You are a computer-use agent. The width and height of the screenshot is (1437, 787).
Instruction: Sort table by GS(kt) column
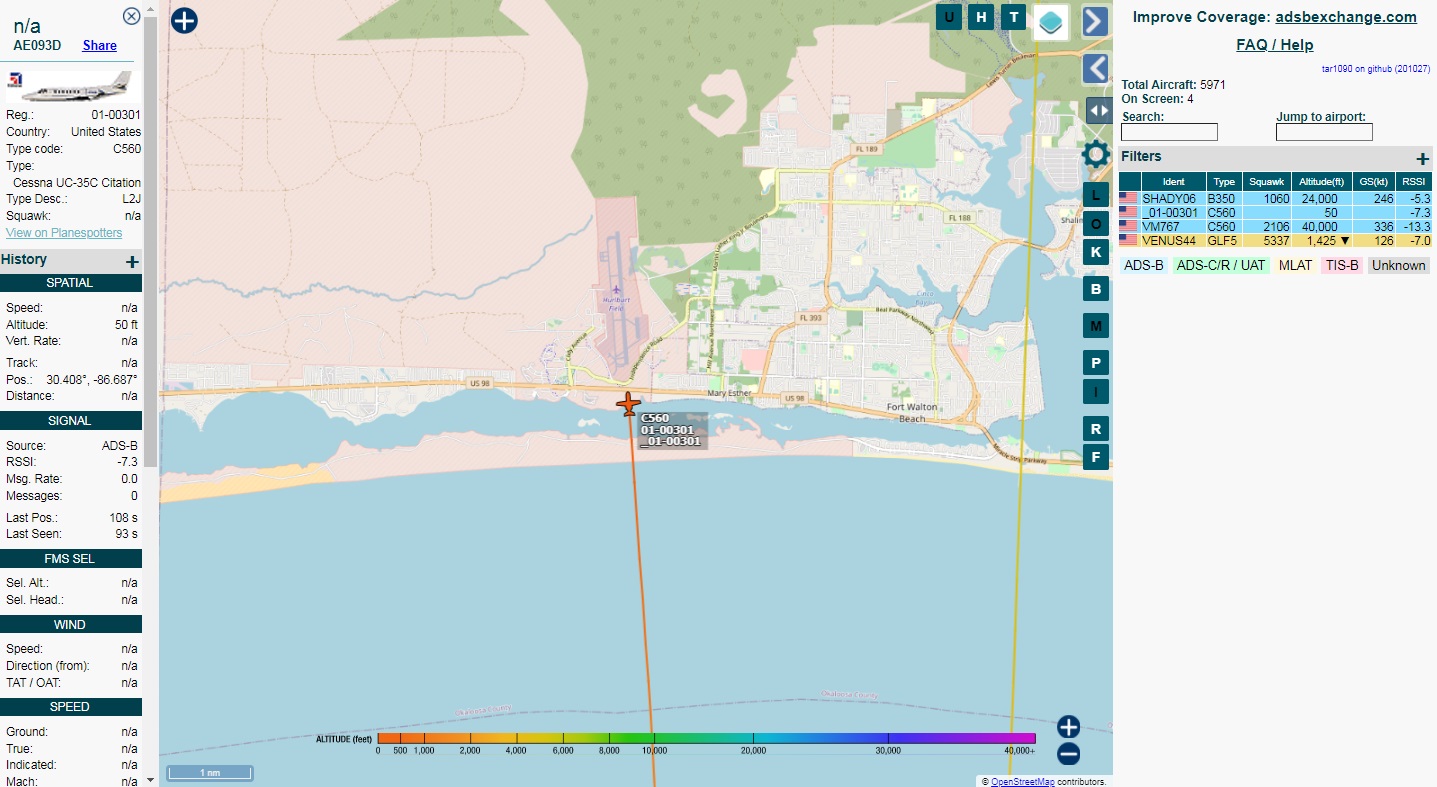[1375, 182]
